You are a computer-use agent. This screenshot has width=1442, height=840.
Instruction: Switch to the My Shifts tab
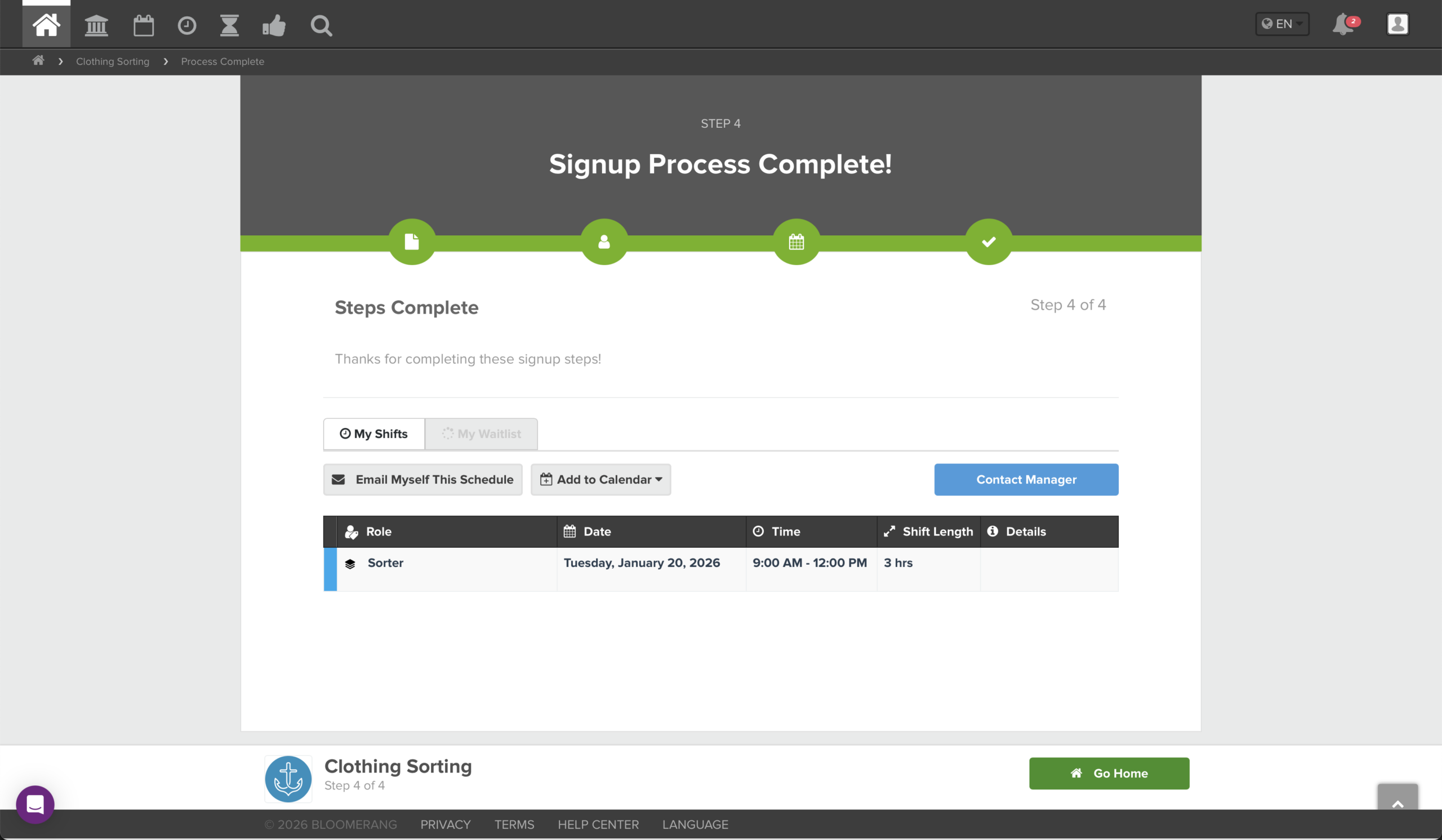click(x=373, y=434)
